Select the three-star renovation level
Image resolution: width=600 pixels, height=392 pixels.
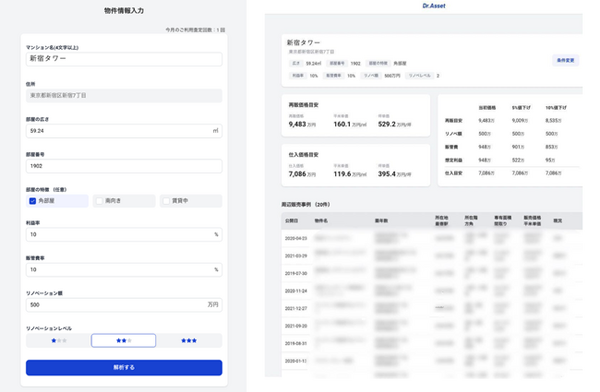click(189, 340)
